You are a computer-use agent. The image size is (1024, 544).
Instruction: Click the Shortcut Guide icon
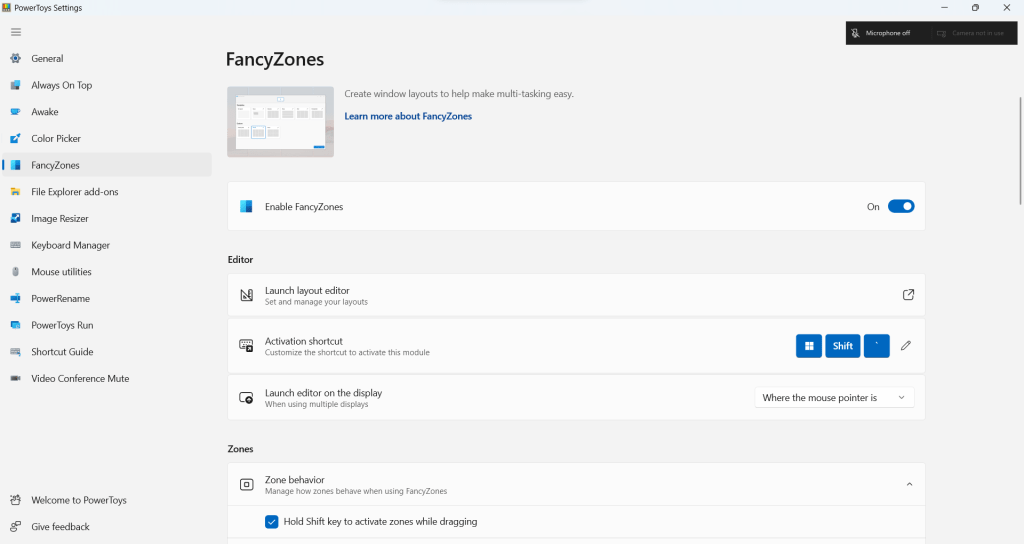[16, 352]
